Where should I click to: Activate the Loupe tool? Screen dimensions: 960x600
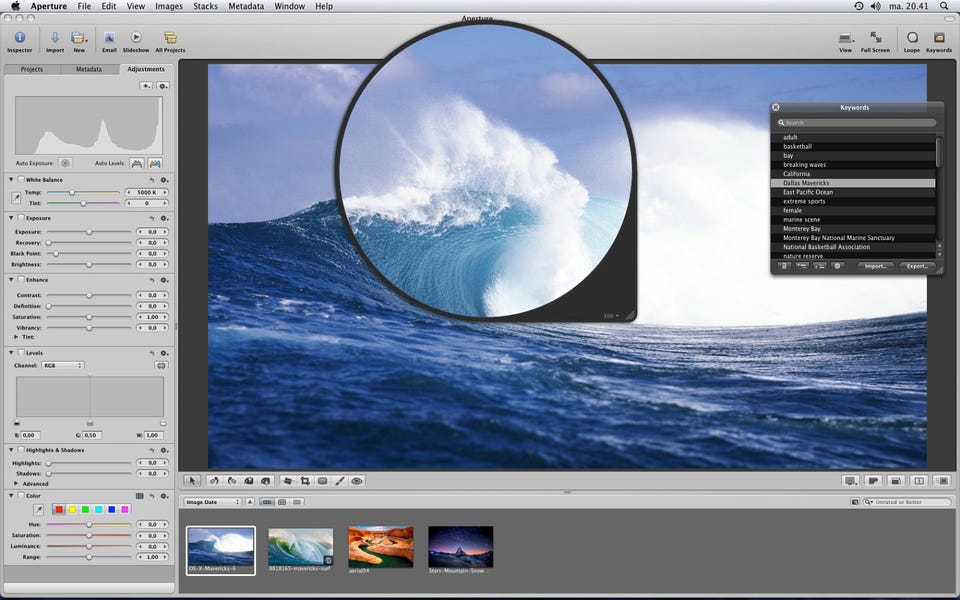tap(911, 38)
